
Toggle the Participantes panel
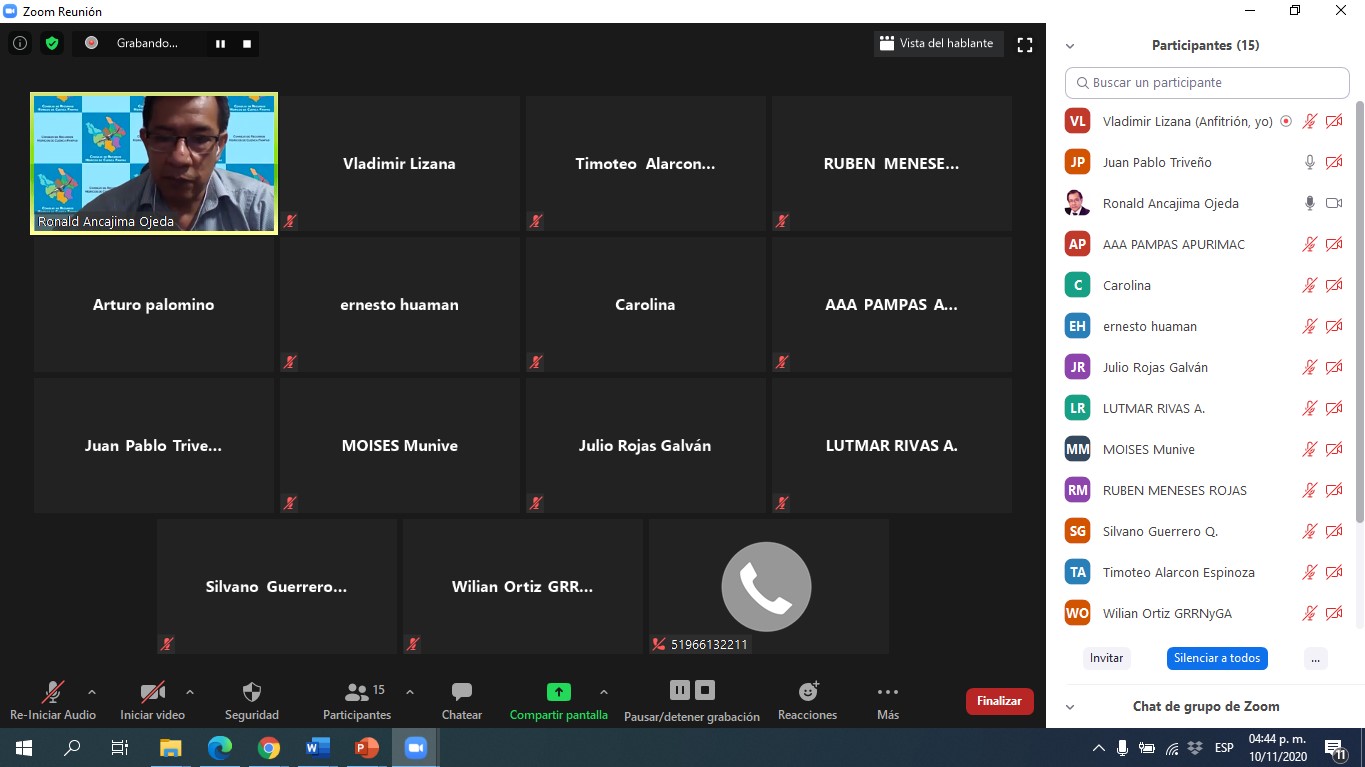pyautogui.click(x=357, y=692)
